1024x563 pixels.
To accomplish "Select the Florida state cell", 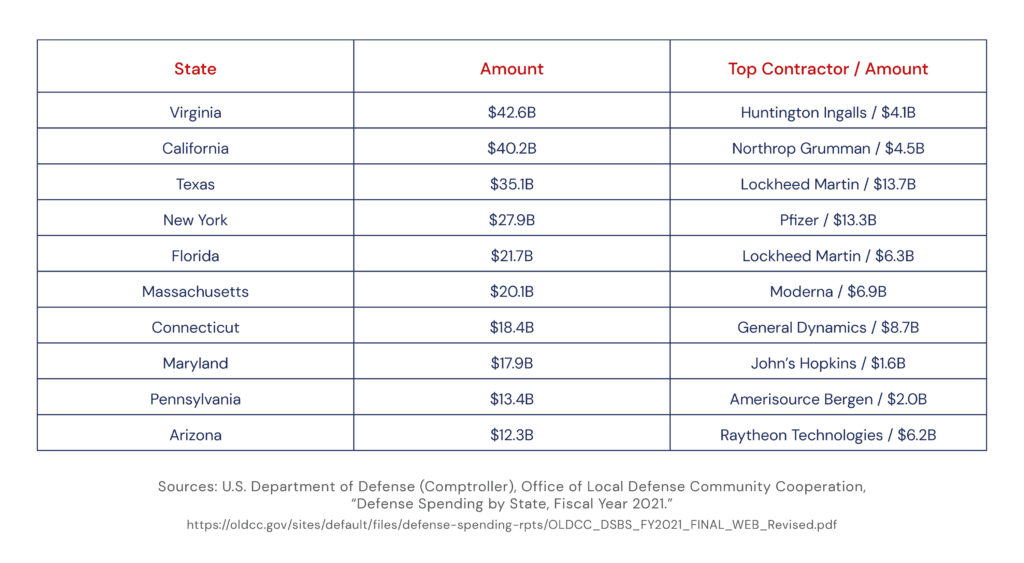I will [x=195, y=256].
